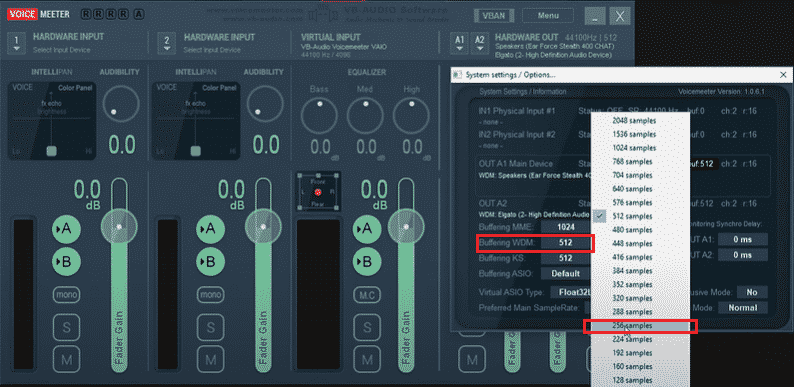Open the VBAN panel

[x=494, y=16]
